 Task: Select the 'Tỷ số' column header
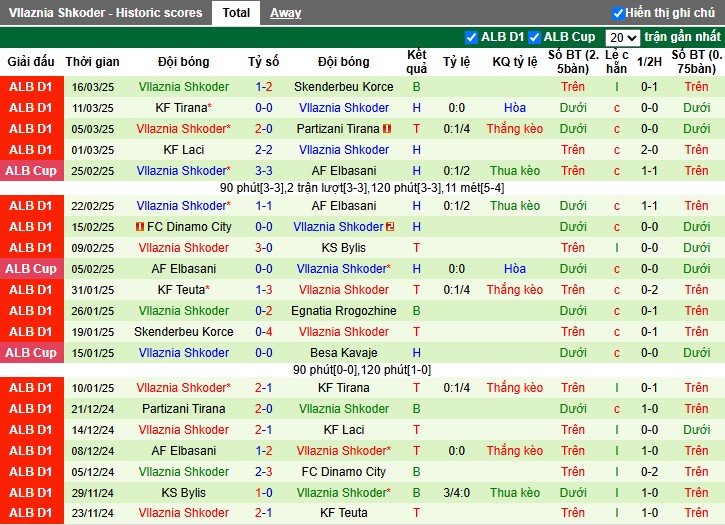(x=264, y=62)
